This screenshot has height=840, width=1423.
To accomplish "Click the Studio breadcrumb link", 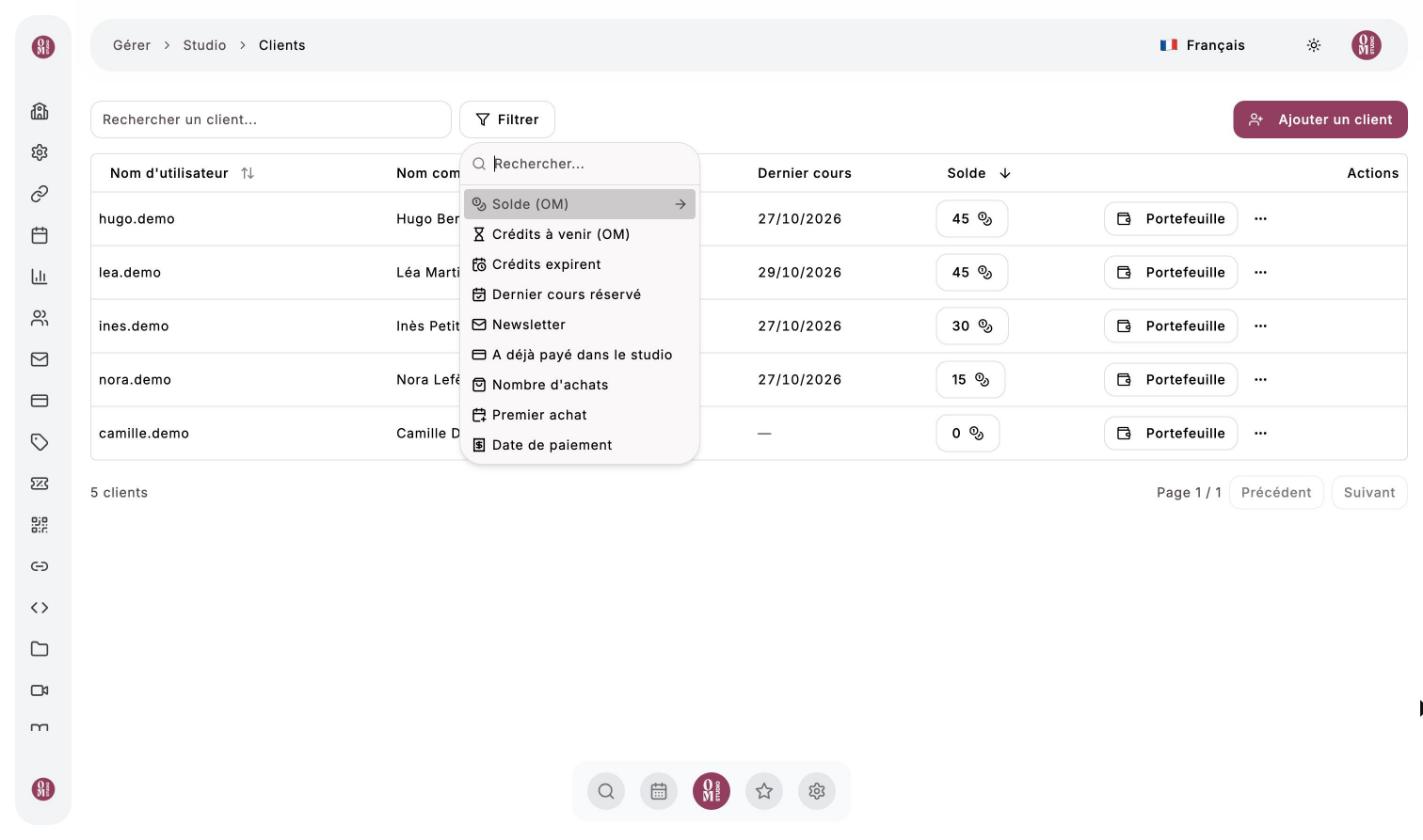I will 204,45.
